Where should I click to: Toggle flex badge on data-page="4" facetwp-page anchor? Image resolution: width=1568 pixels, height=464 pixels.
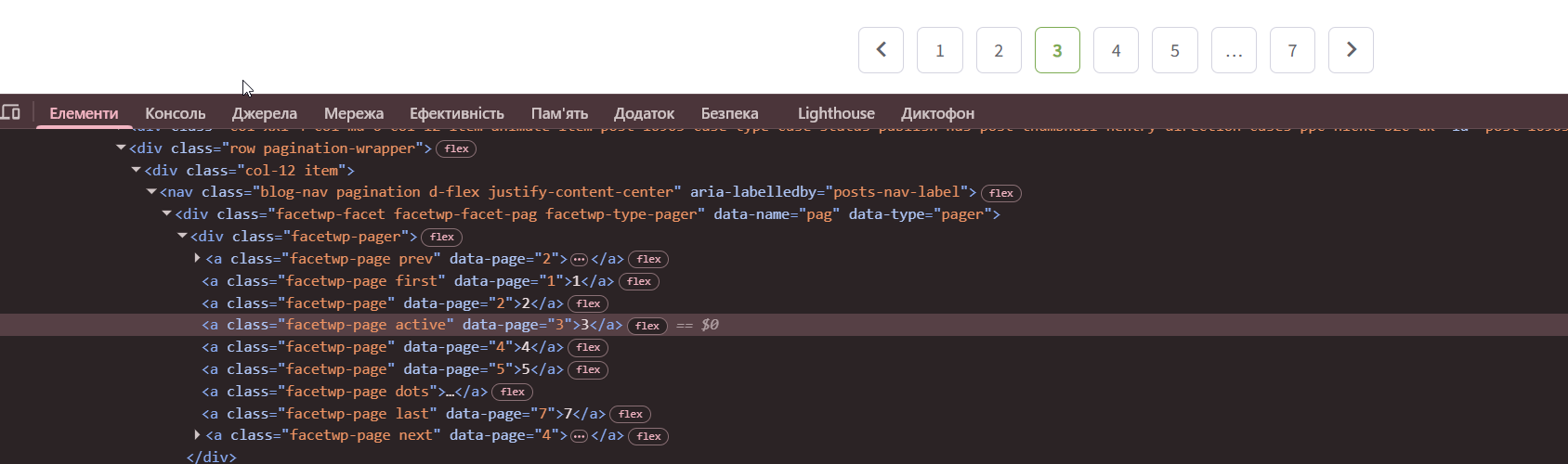[588, 348]
